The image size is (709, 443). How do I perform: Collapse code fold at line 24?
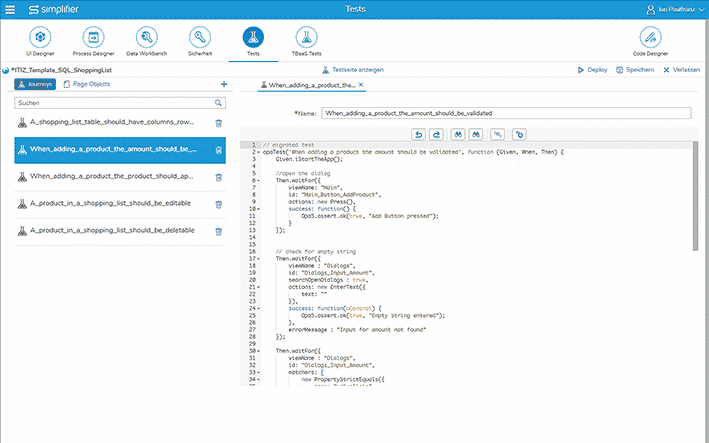[259, 309]
